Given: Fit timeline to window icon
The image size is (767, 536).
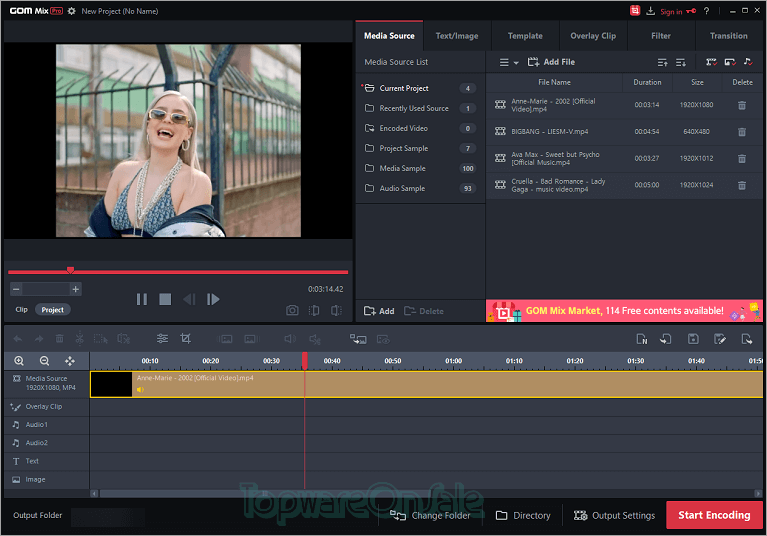Looking at the screenshot, I should pos(70,361).
